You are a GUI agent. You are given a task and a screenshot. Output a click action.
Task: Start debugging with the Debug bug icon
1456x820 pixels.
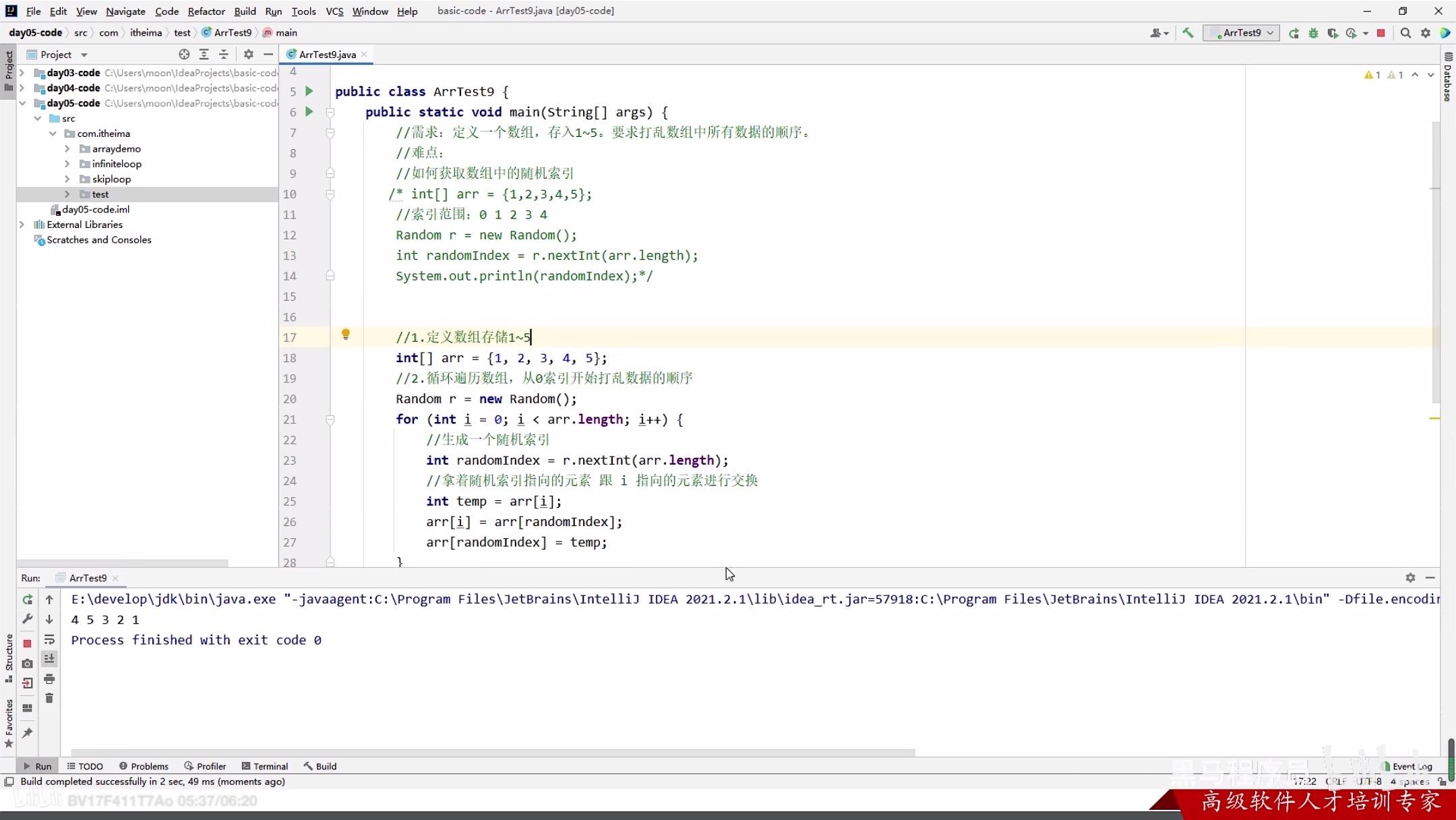pyautogui.click(x=1313, y=32)
